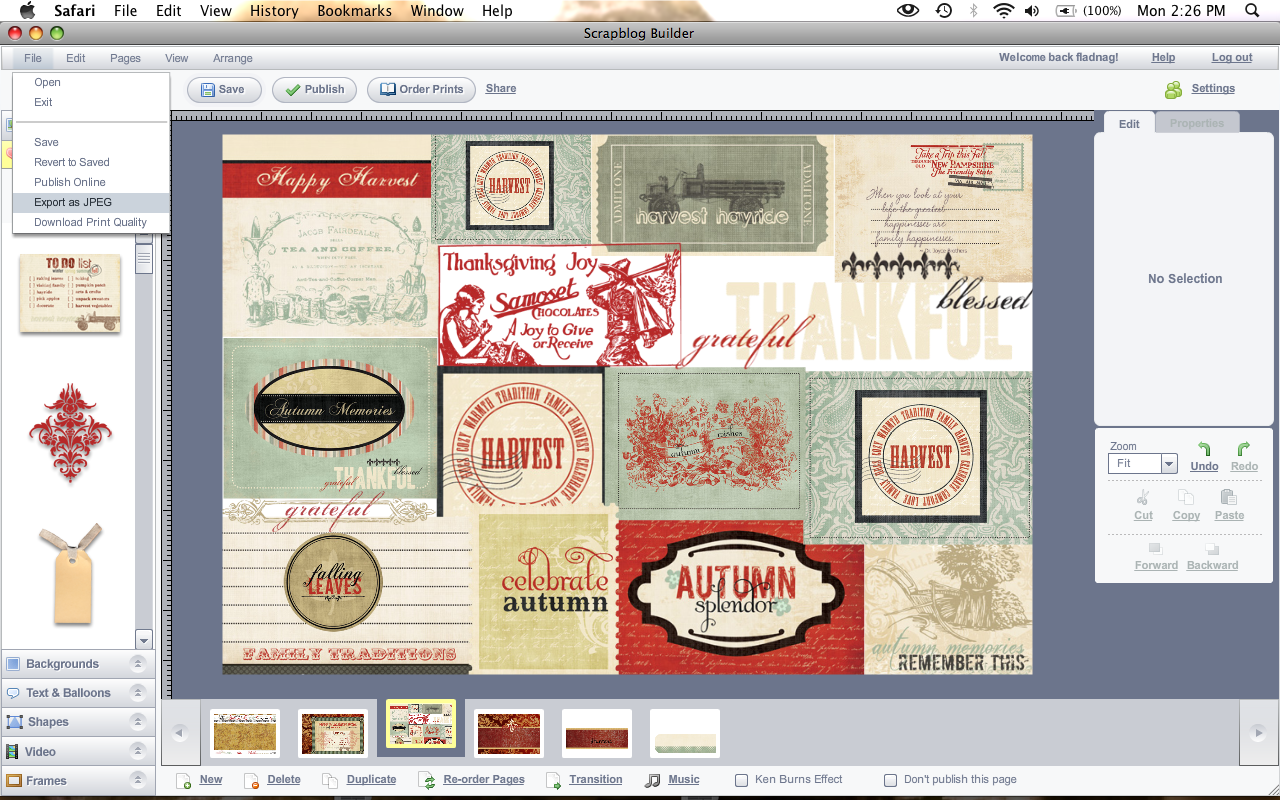This screenshot has height=800, width=1280.
Task: Click the Share link
Action: tap(501, 88)
